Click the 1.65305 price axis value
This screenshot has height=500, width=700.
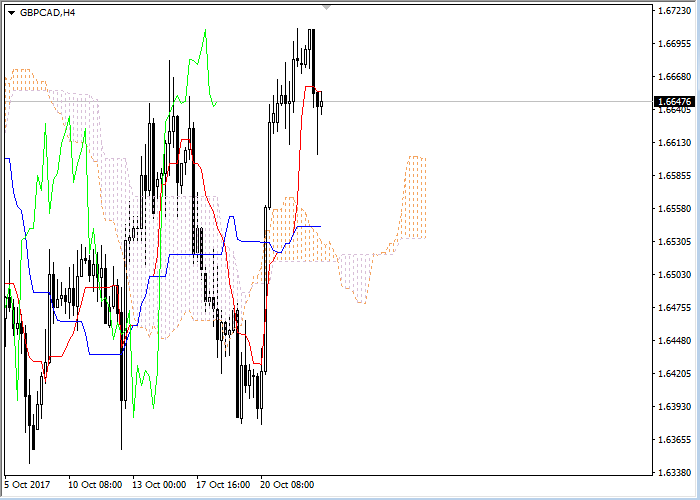tap(674, 242)
